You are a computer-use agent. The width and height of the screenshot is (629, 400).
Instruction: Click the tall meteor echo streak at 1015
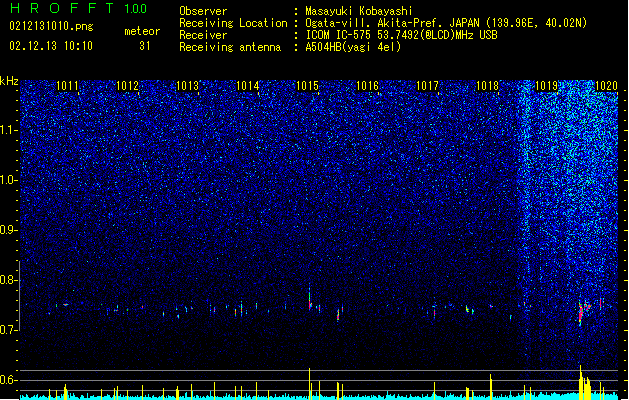pos(309,298)
